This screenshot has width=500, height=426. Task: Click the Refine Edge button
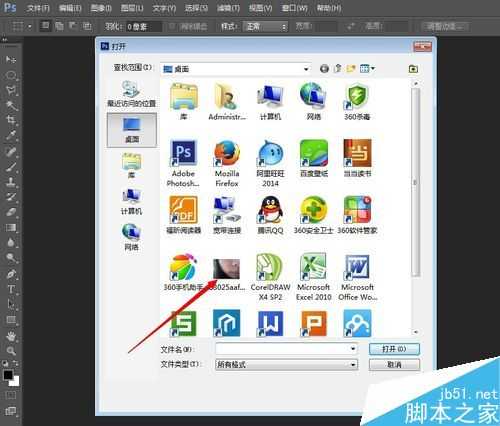coord(445,26)
